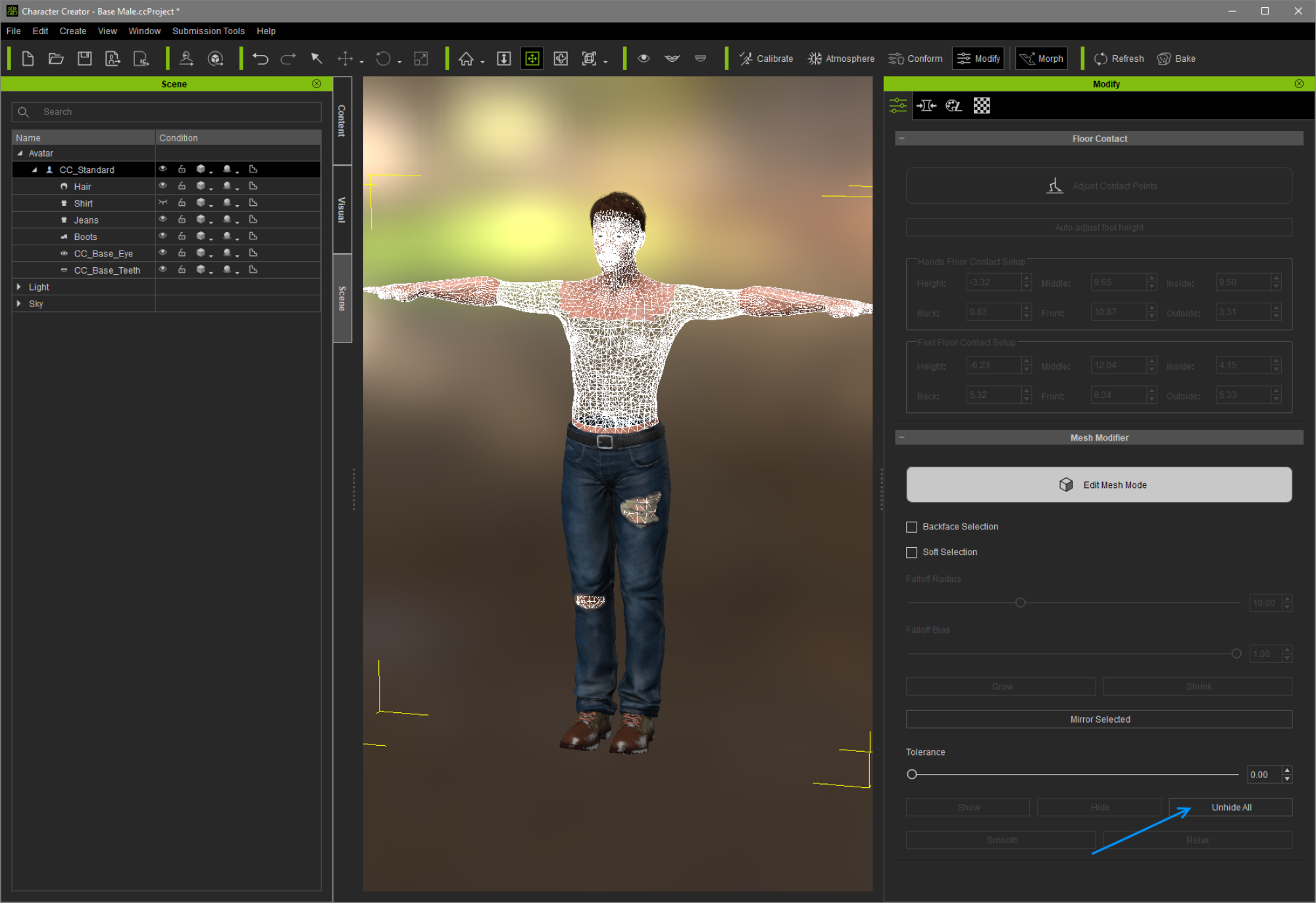Viewport: 1316px width, 903px height.
Task: Open Move tool dropdown arrow
Action: point(361,62)
